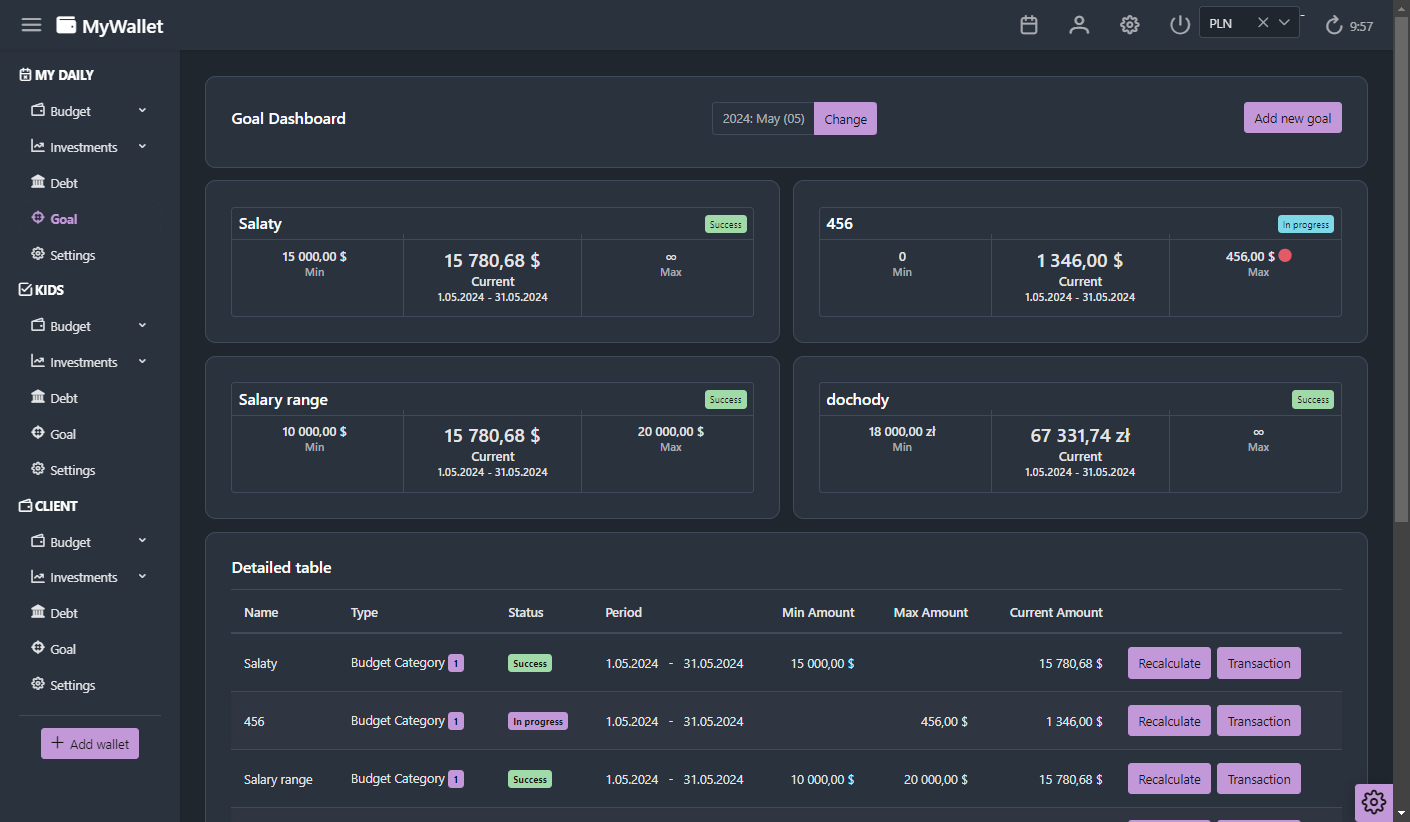Click the Add new goal button
The image size is (1410, 822).
[x=1293, y=117]
